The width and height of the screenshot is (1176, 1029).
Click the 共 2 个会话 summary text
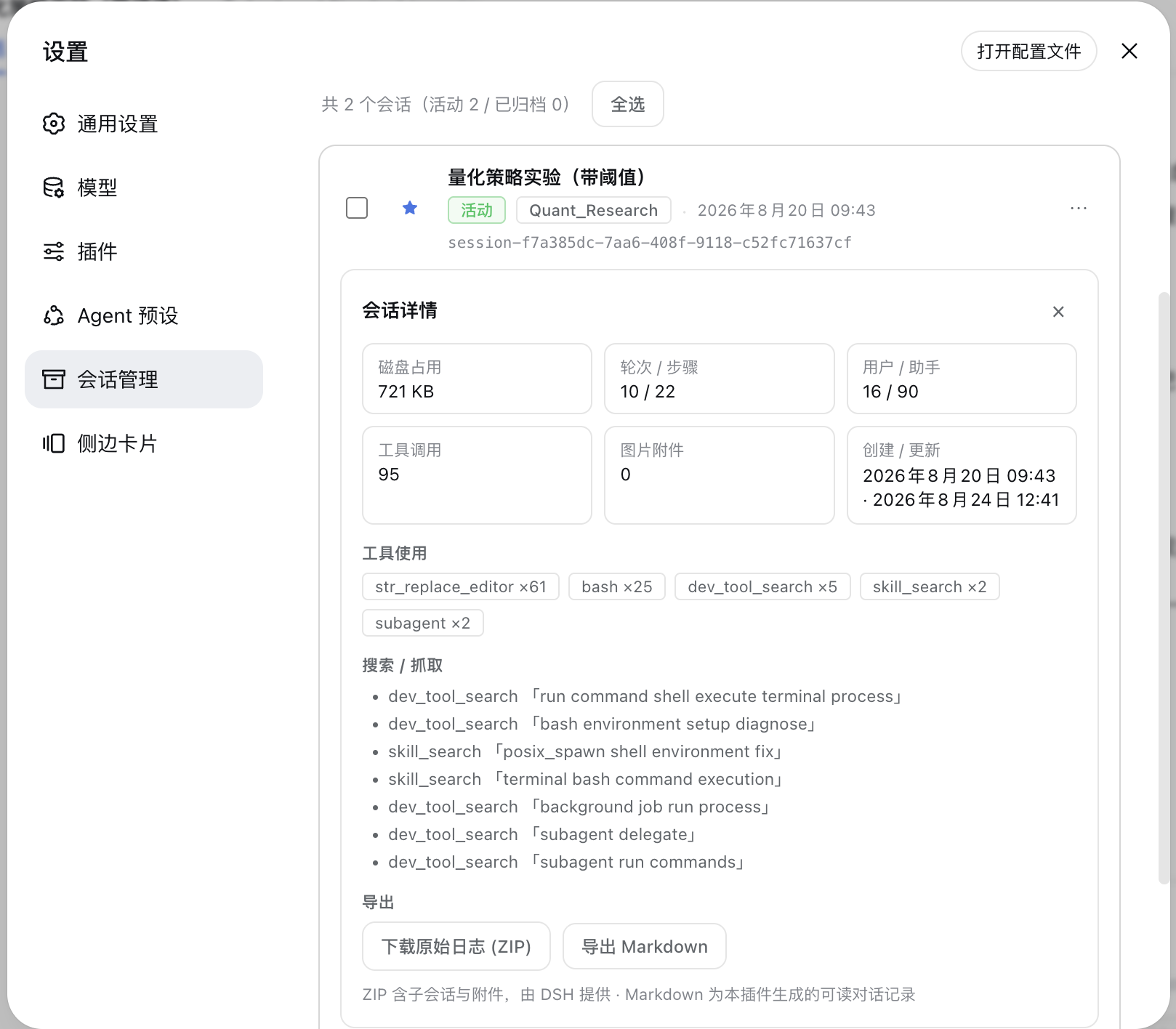(446, 104)
